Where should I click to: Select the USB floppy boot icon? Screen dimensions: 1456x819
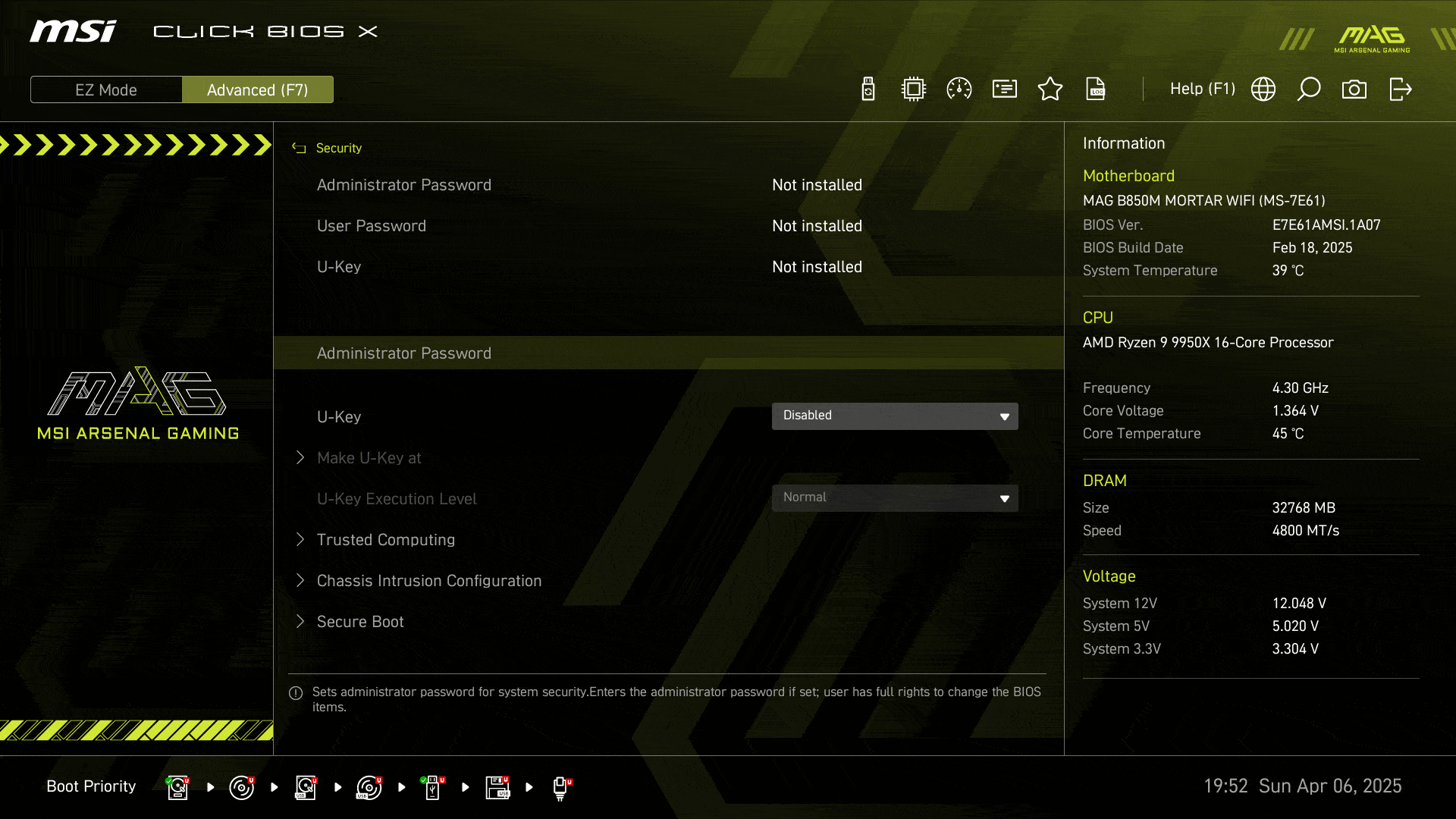coord(497,787)
